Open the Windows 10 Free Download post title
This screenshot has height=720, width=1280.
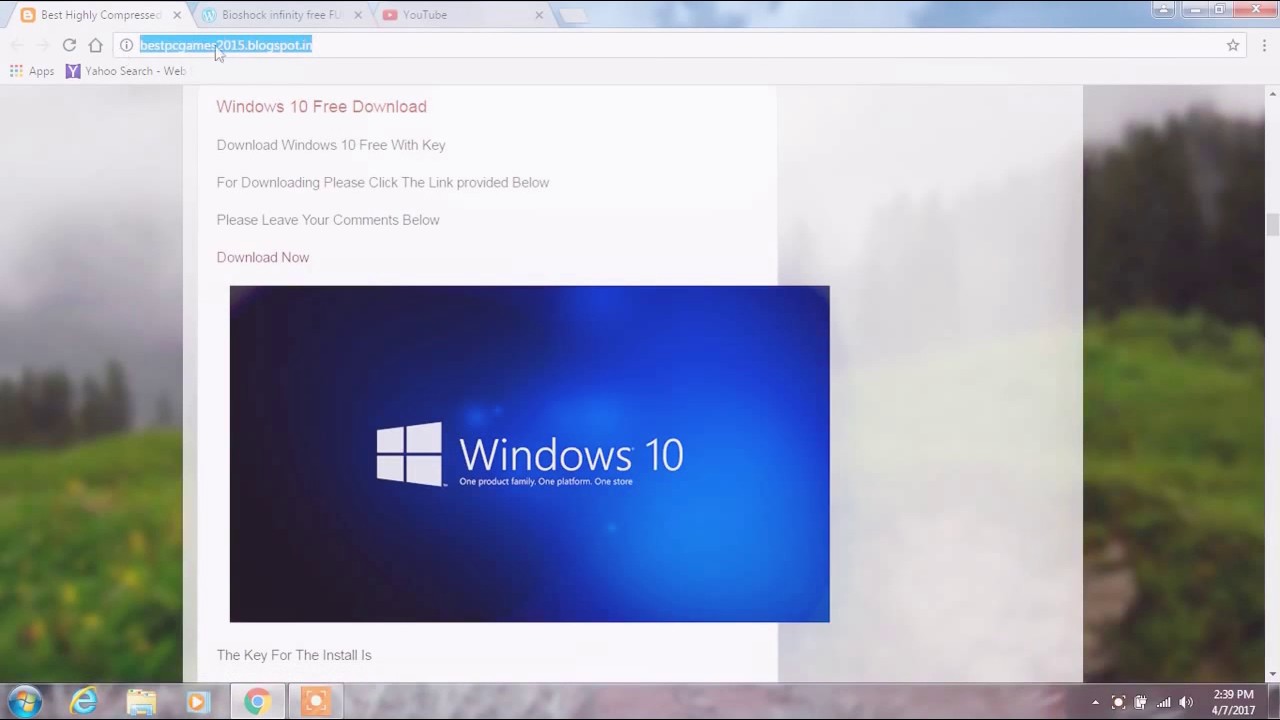pos(321,107)
